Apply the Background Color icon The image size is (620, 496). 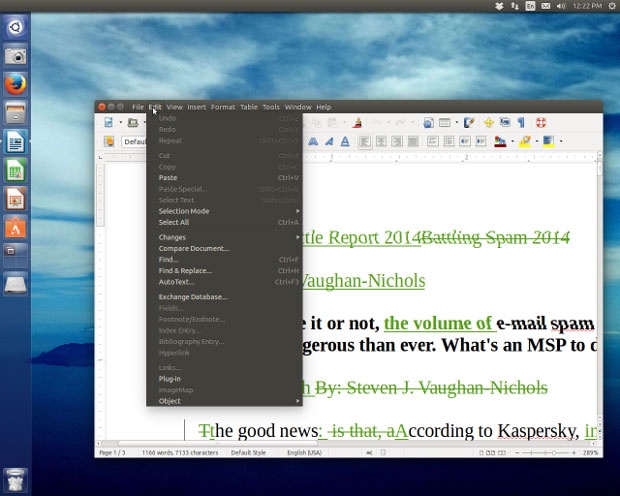coord(549,141)
